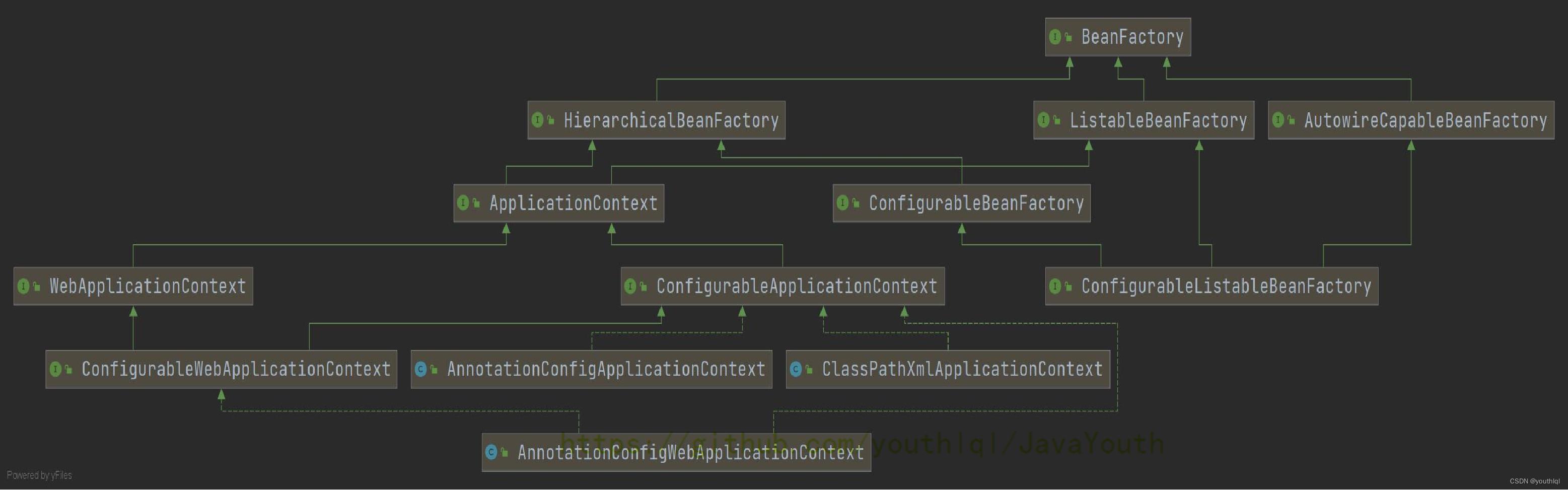This screenshot has height=490, width=1568.
Task: Click the visibility marker on AutowireCapableBeanFactory node
Action: [x=1291, y=120]
